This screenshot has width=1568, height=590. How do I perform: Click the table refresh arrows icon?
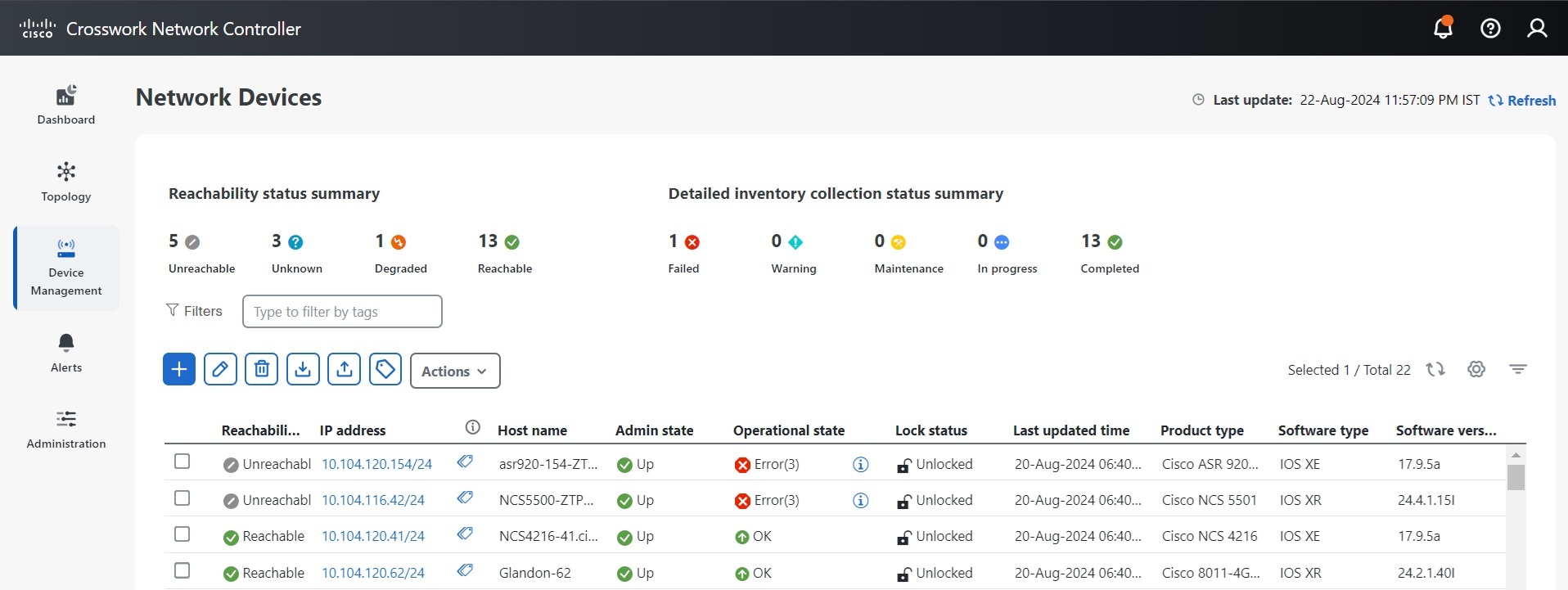[1435, 369]
